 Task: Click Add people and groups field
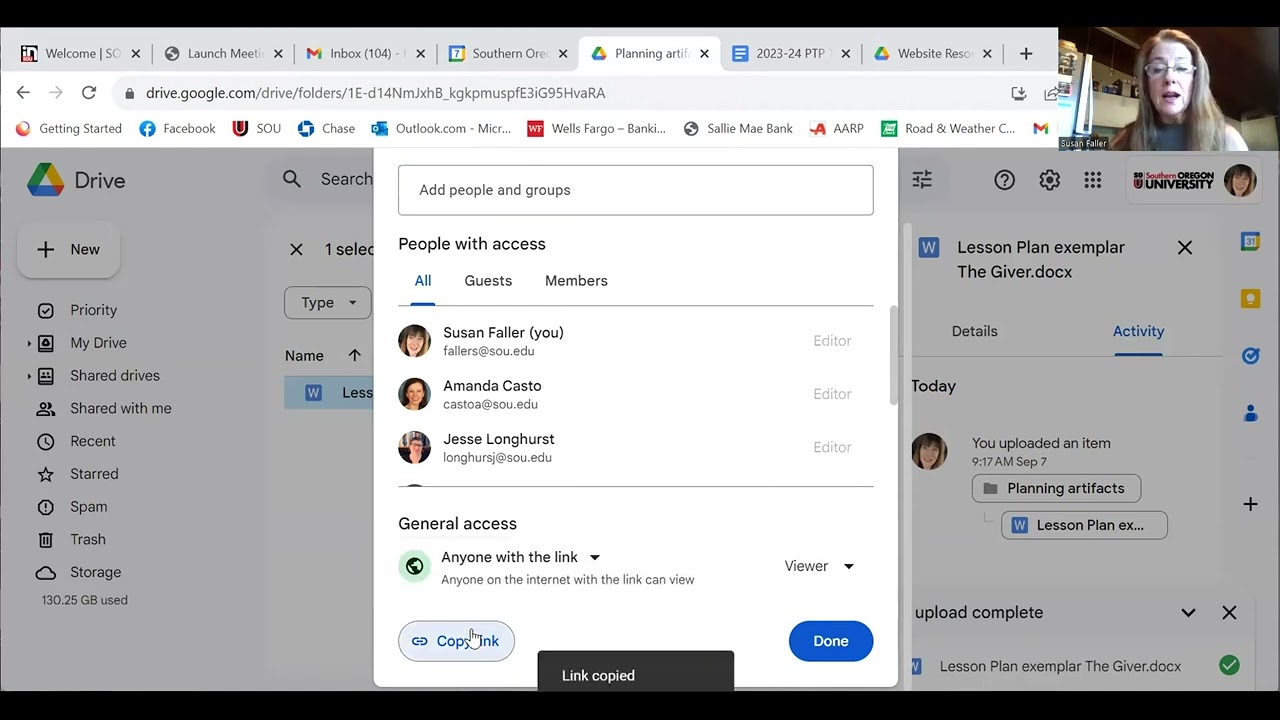(x=636, y=190)
